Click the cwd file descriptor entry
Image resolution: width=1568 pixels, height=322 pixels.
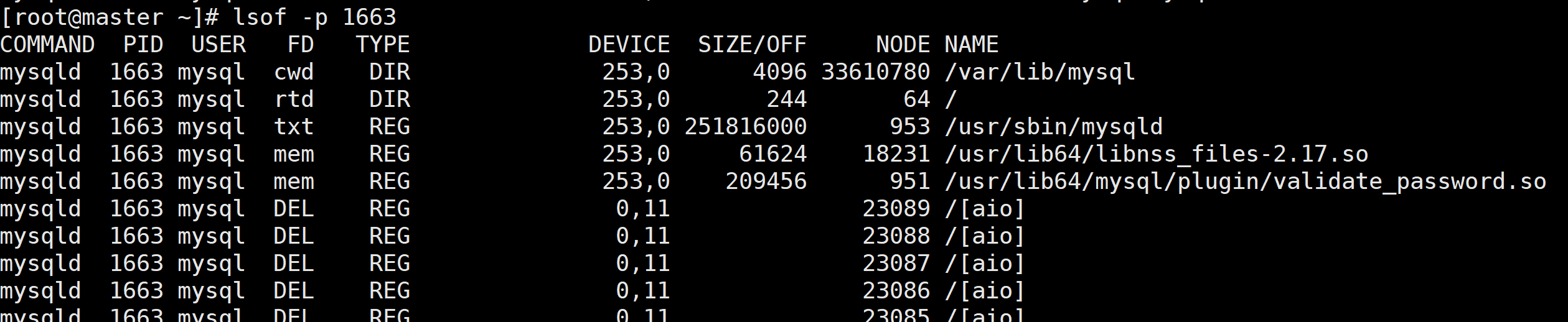click(294, 72)
